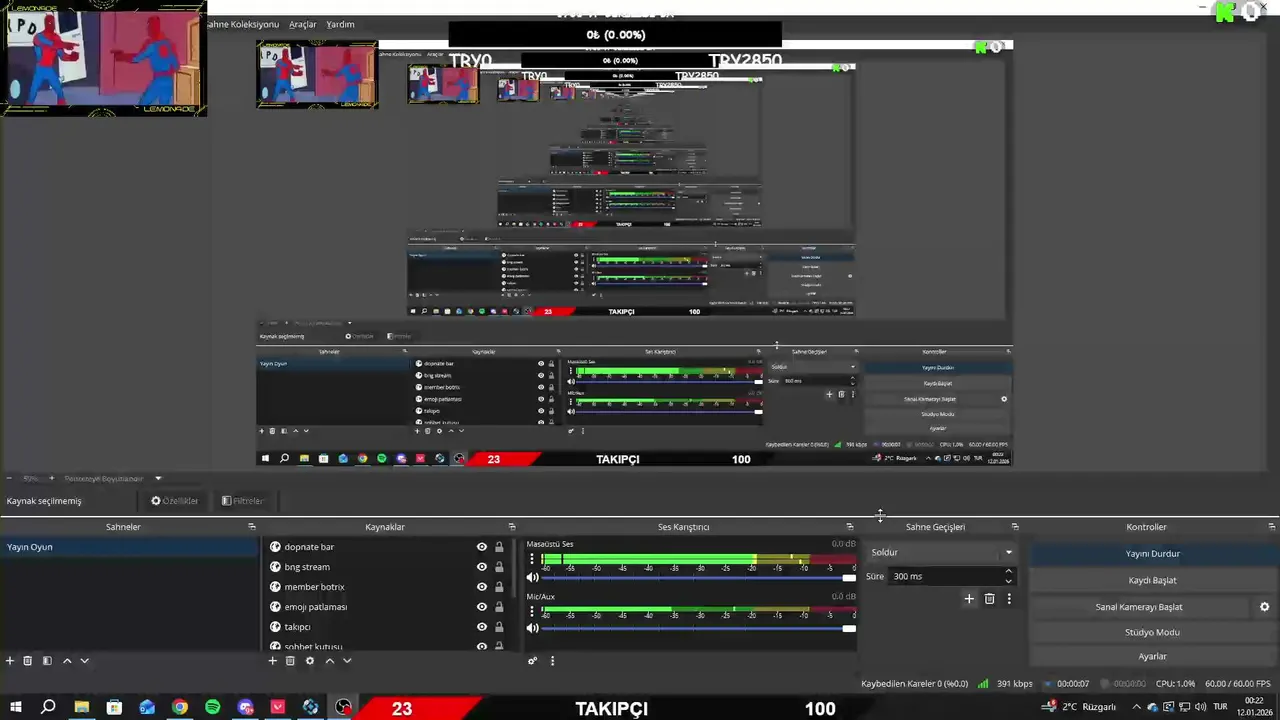The width and height of the screenshot is (1280, 720).
Task: Open Chrome from the taskbar
Action: pyautogui.click(x=180, y=707)
